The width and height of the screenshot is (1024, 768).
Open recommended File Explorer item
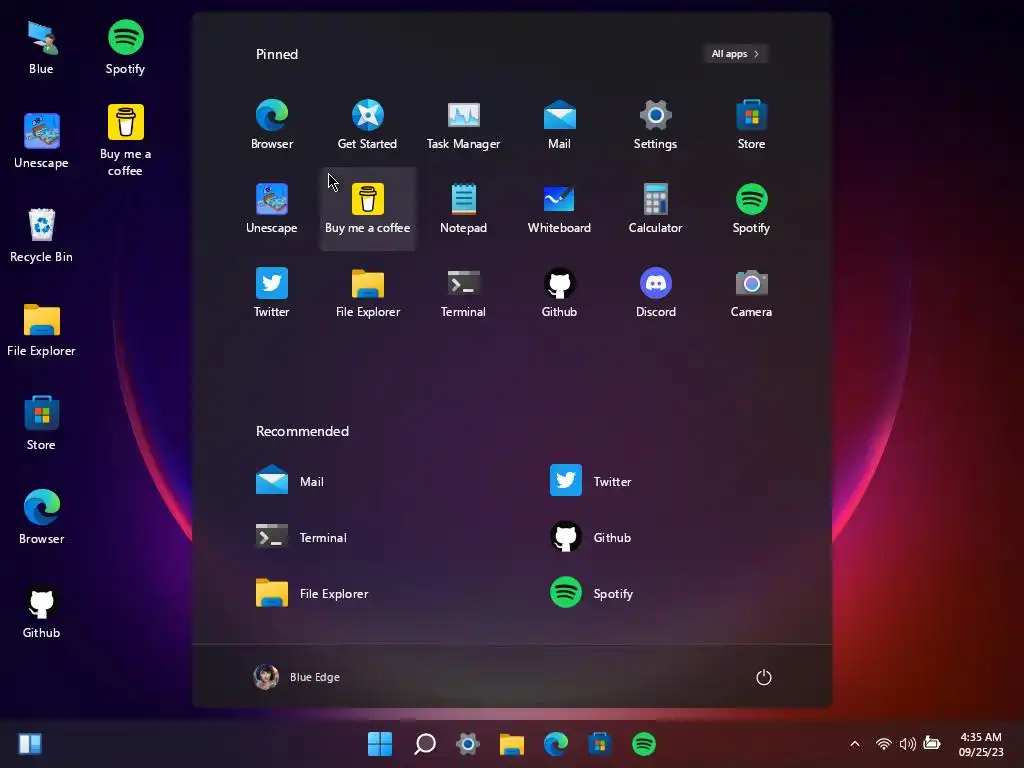(x=312, y=594)
